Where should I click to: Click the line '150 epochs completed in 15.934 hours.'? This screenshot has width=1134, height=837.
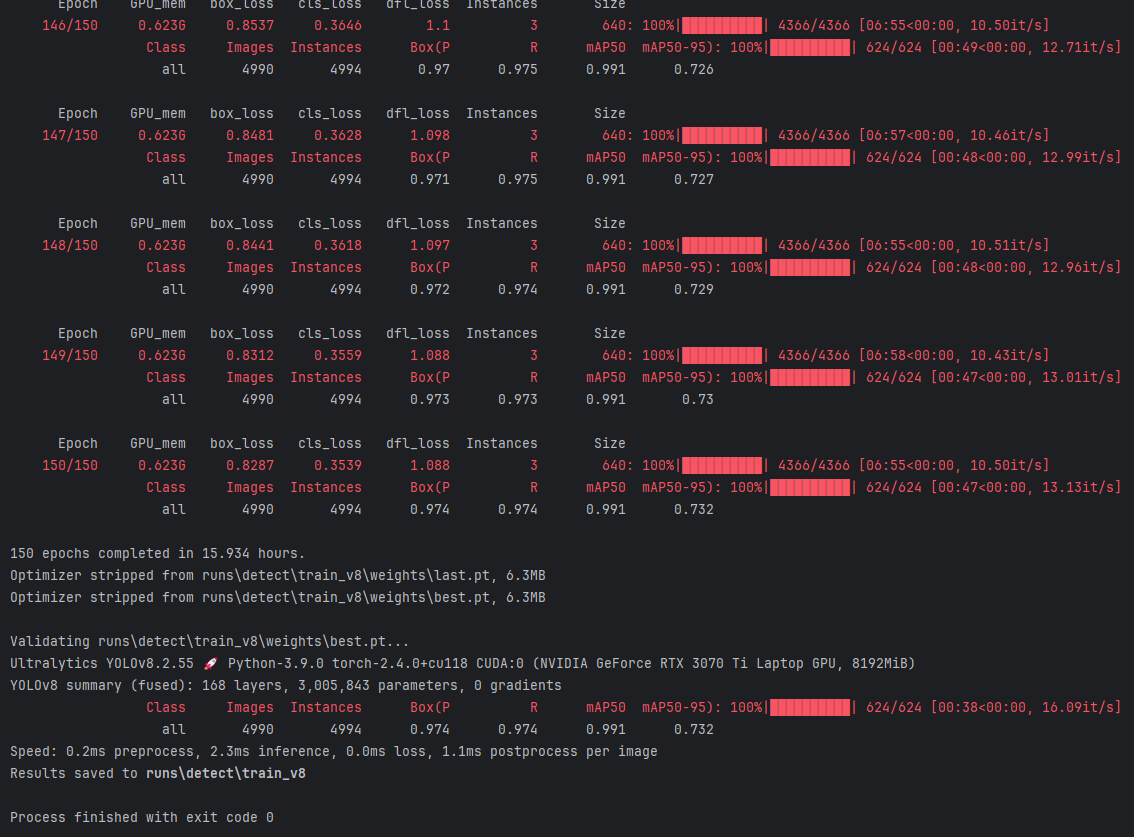coord(158,553)
